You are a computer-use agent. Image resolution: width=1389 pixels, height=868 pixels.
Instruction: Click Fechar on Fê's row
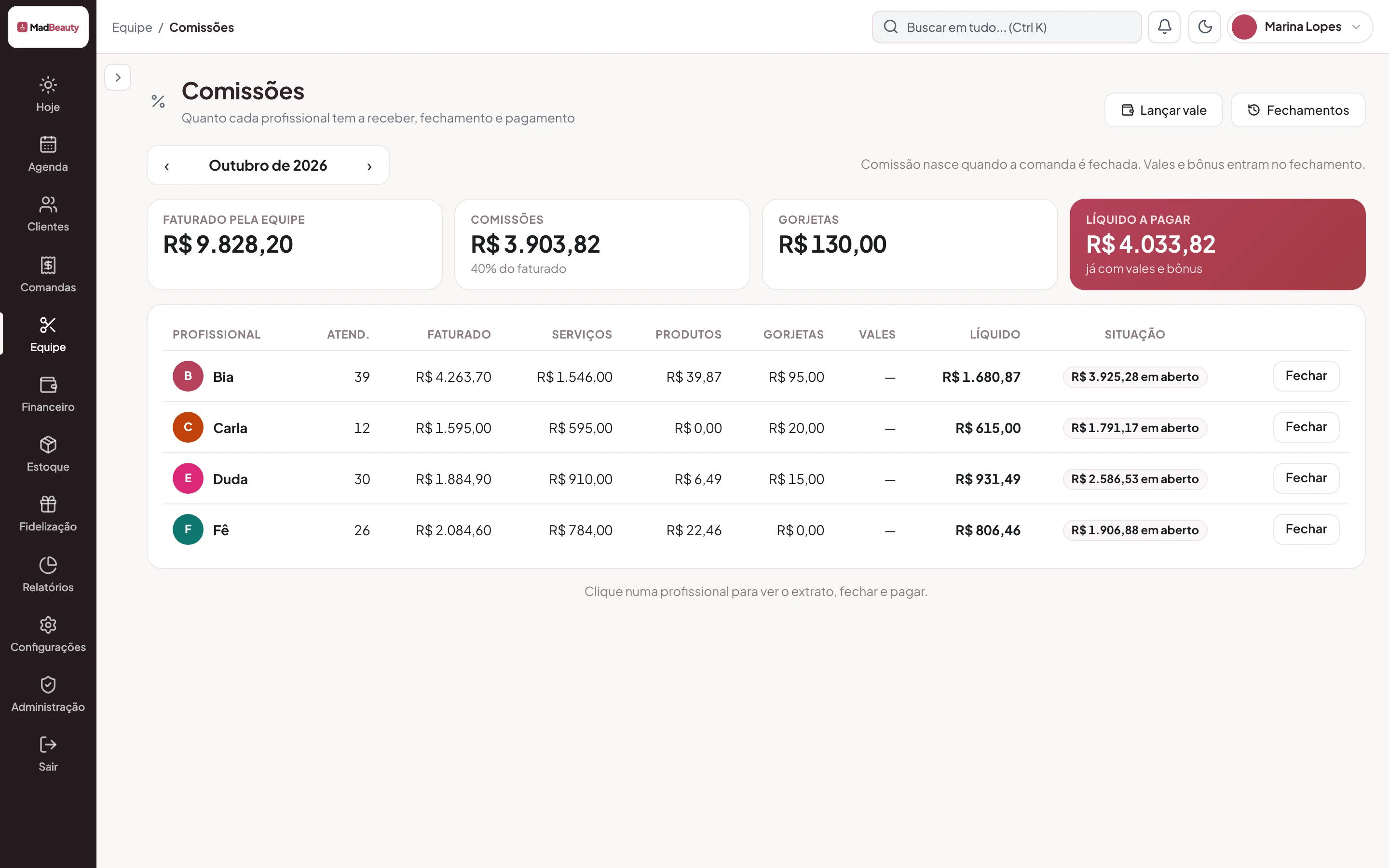[1306, 529]
